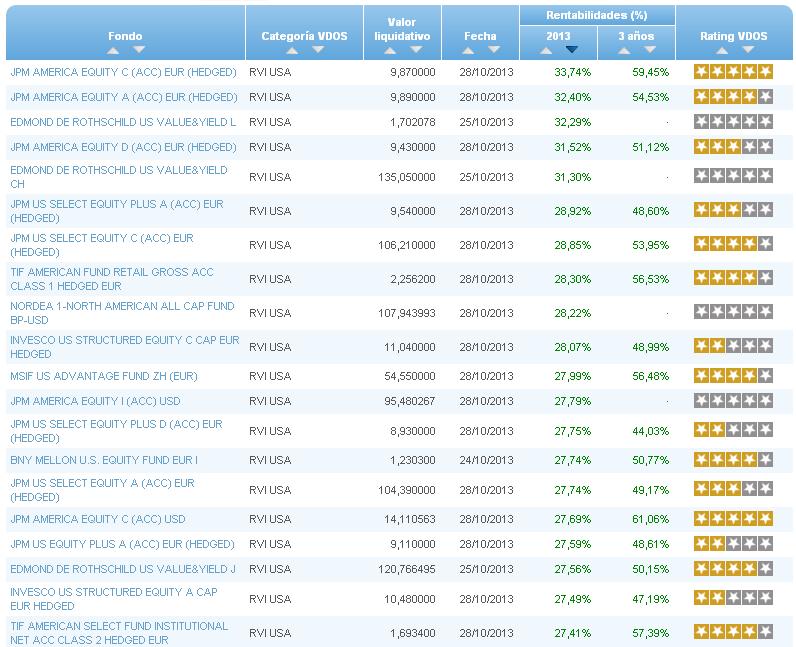
Task: Sort 3 años returns descending
Action: point(649,49)
